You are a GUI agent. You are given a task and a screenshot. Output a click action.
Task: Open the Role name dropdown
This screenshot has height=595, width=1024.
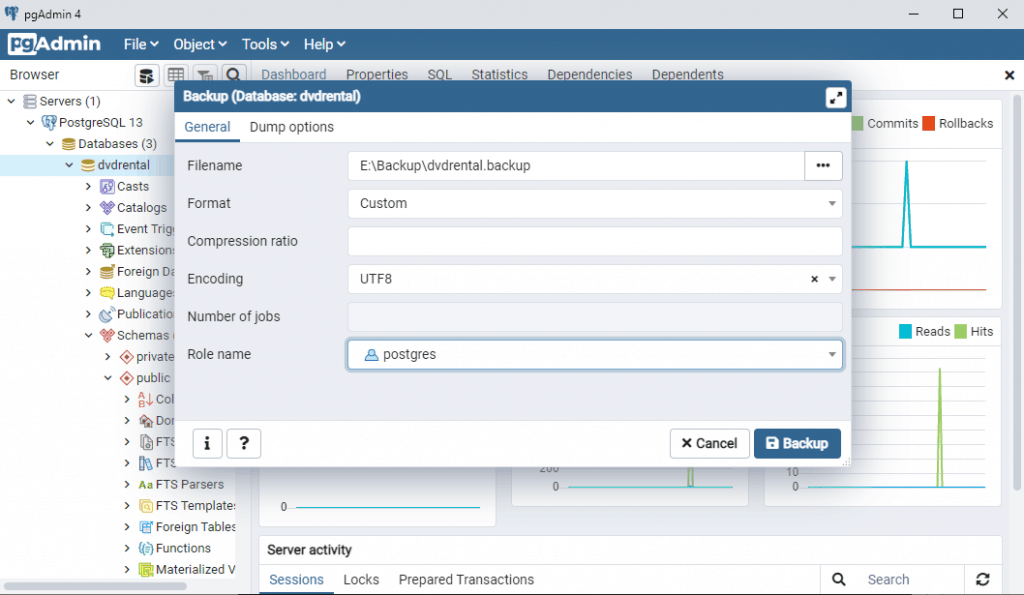831,354
